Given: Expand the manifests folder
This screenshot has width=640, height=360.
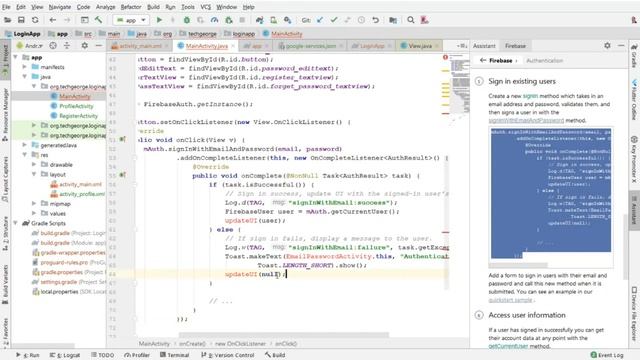Looking at the screenshot, I should [24, 67].
